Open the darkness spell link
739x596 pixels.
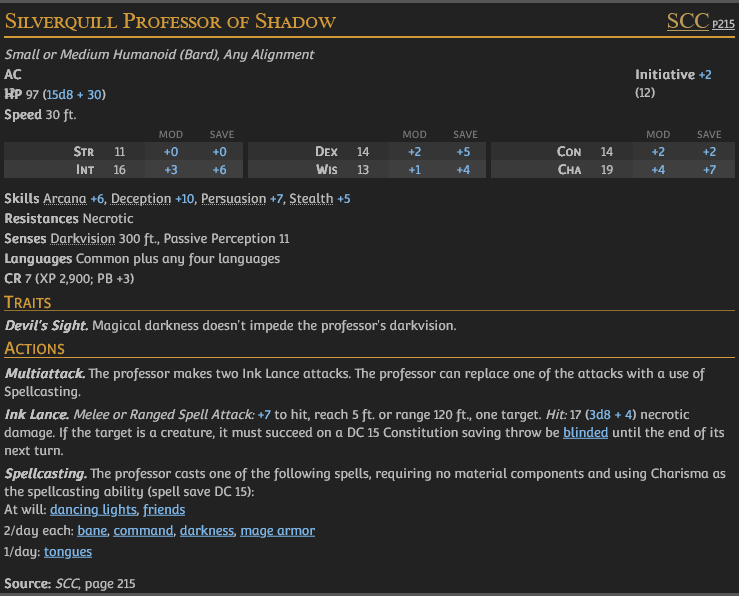[x=206, y=530]
